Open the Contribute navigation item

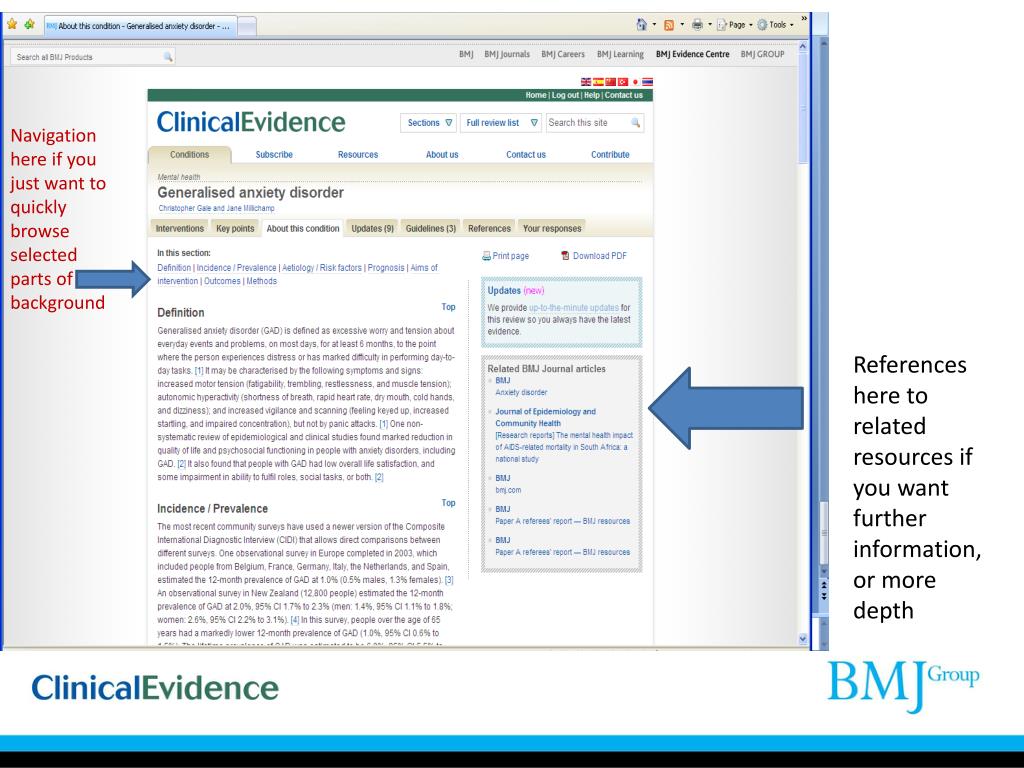(610, 155)
